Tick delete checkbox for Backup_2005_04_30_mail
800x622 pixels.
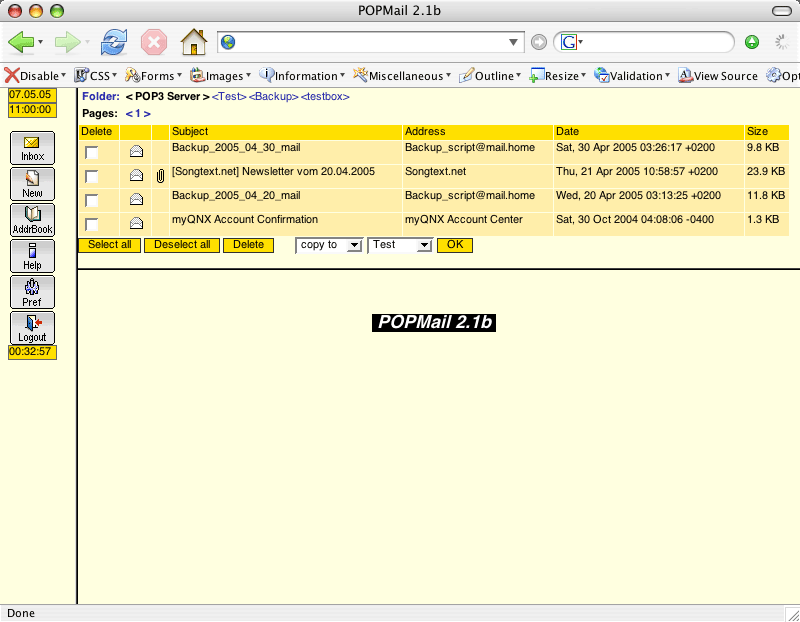(92, 152)
